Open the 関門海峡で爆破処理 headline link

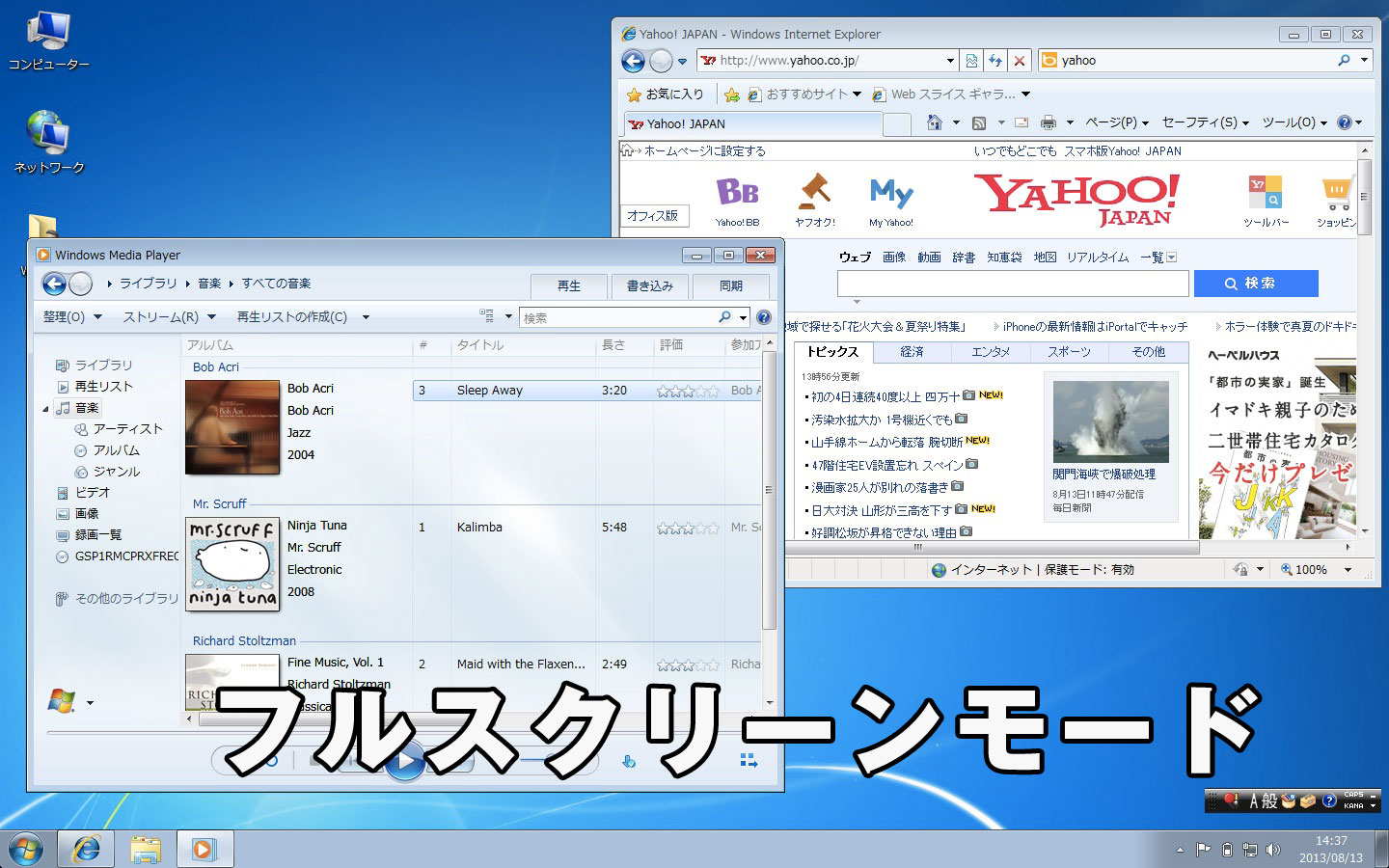[1103, 475]
